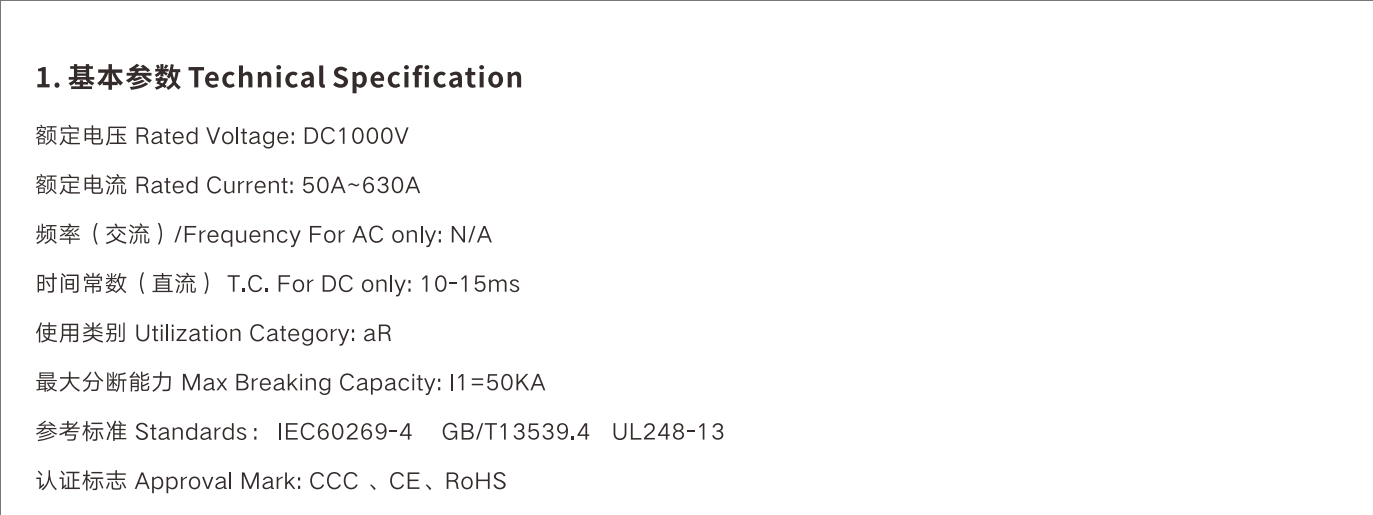Select the 10-15ms time constant value
This screenshot has width=1373, height=515.
(x=470, y=284)
